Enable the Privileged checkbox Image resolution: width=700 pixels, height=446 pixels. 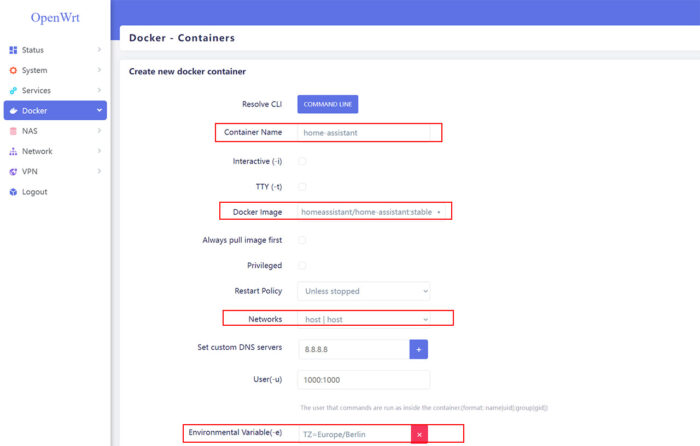(x=302, y=266)
